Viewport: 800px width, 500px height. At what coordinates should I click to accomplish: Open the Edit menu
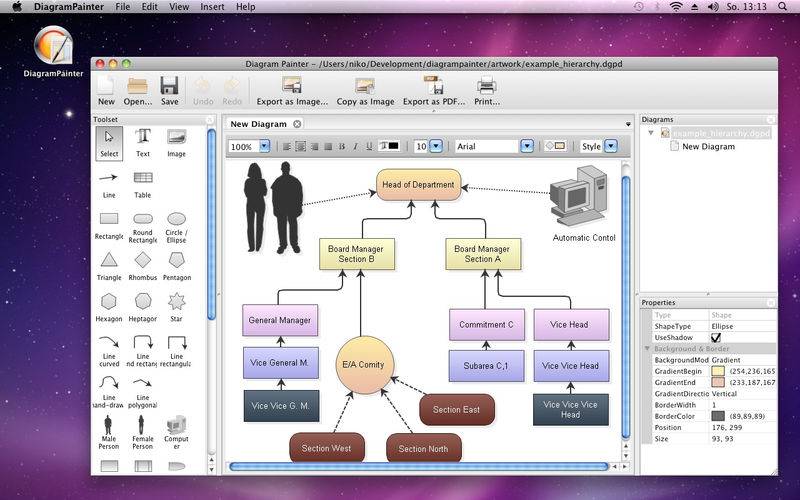point(149,7)
